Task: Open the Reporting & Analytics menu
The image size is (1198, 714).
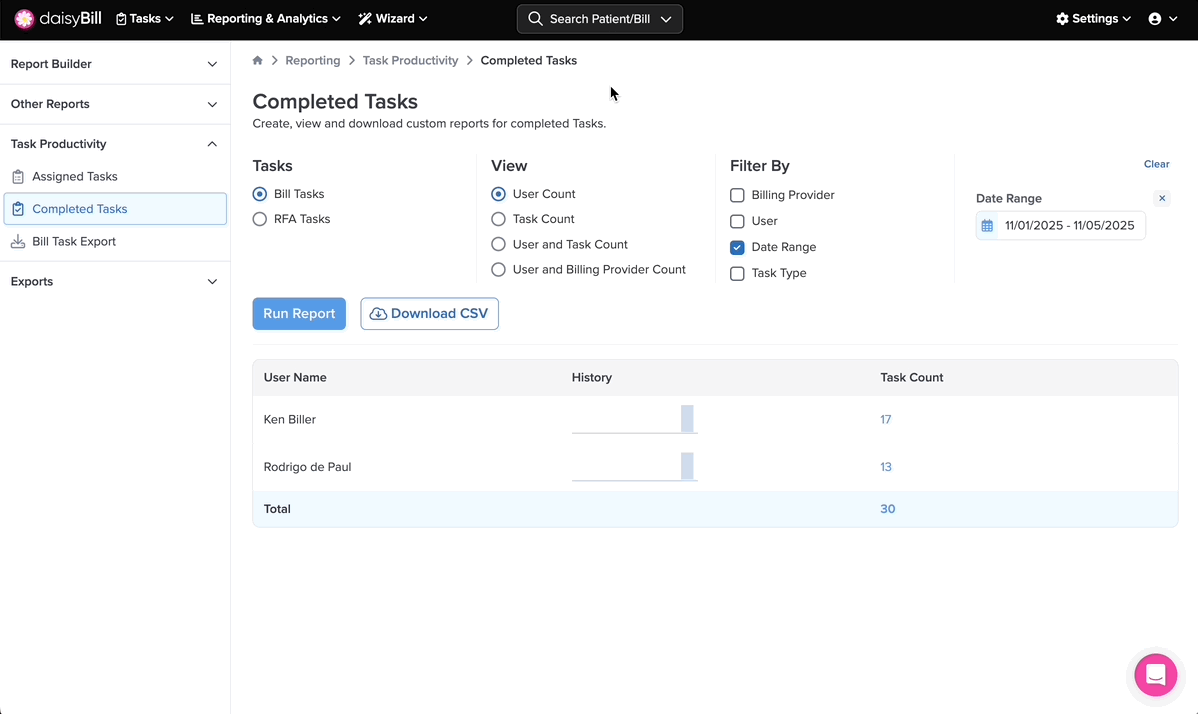Action: (x=265, y=19)
